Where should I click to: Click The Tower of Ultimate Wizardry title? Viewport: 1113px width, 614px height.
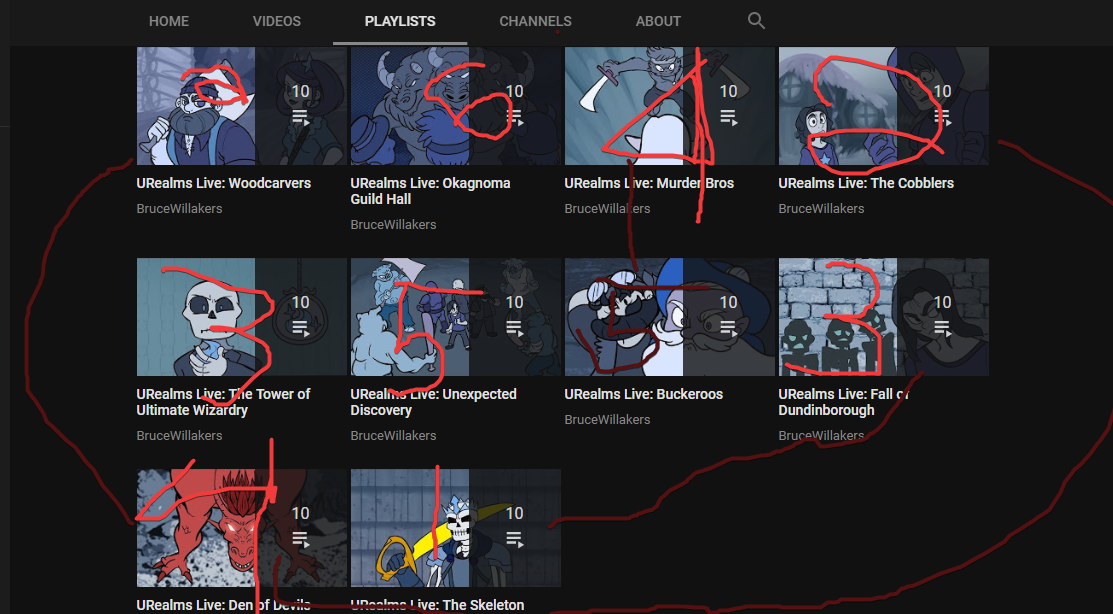(224, 402)
